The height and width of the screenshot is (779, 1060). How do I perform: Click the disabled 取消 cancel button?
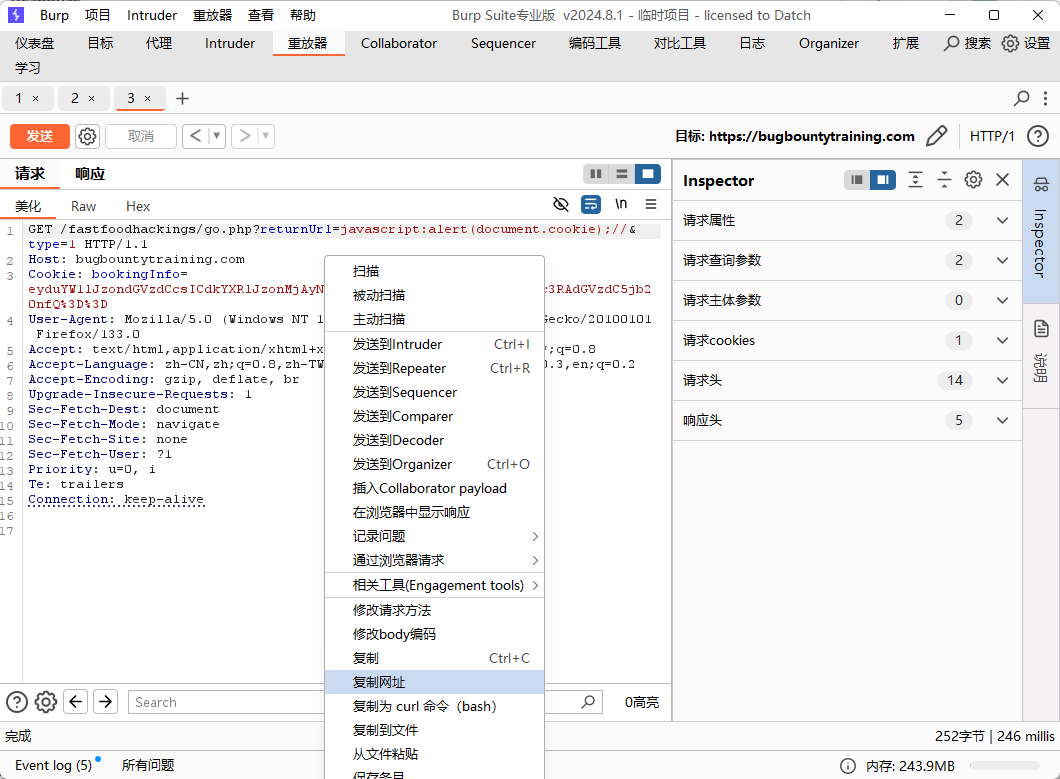(x=141, y=136)
